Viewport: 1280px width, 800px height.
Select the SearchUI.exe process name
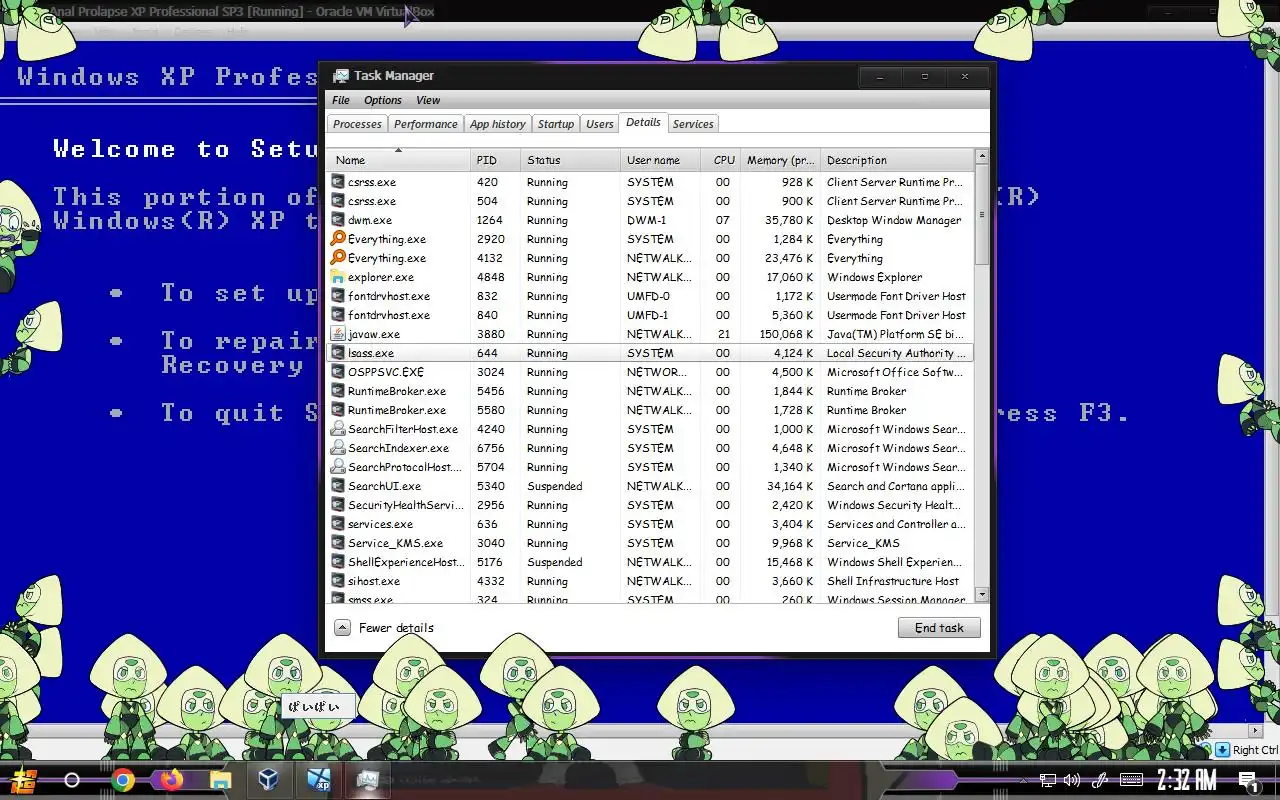(384, 486)
